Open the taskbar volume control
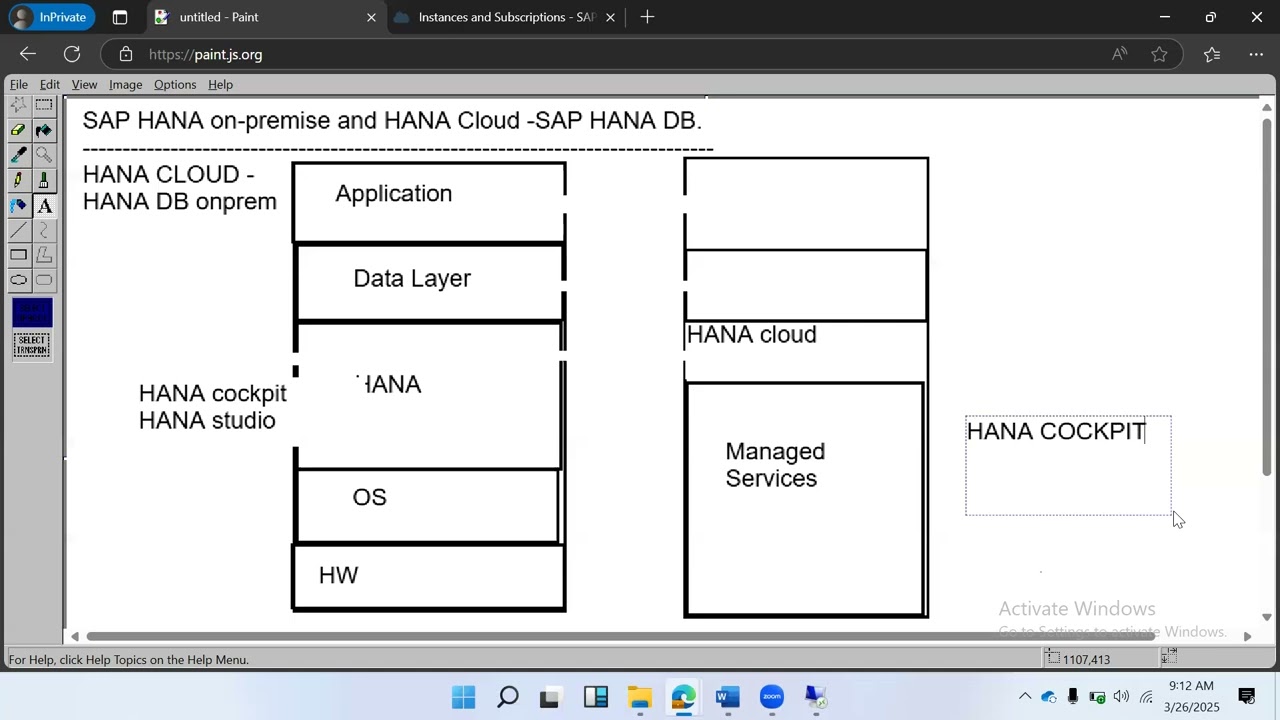 pos(1121,697)
